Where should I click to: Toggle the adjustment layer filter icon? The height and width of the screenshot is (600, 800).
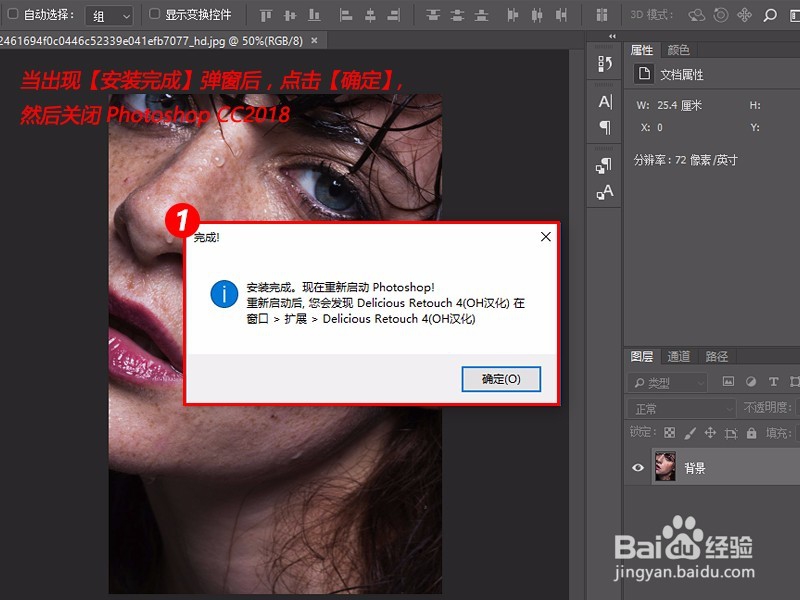point(751,382)
